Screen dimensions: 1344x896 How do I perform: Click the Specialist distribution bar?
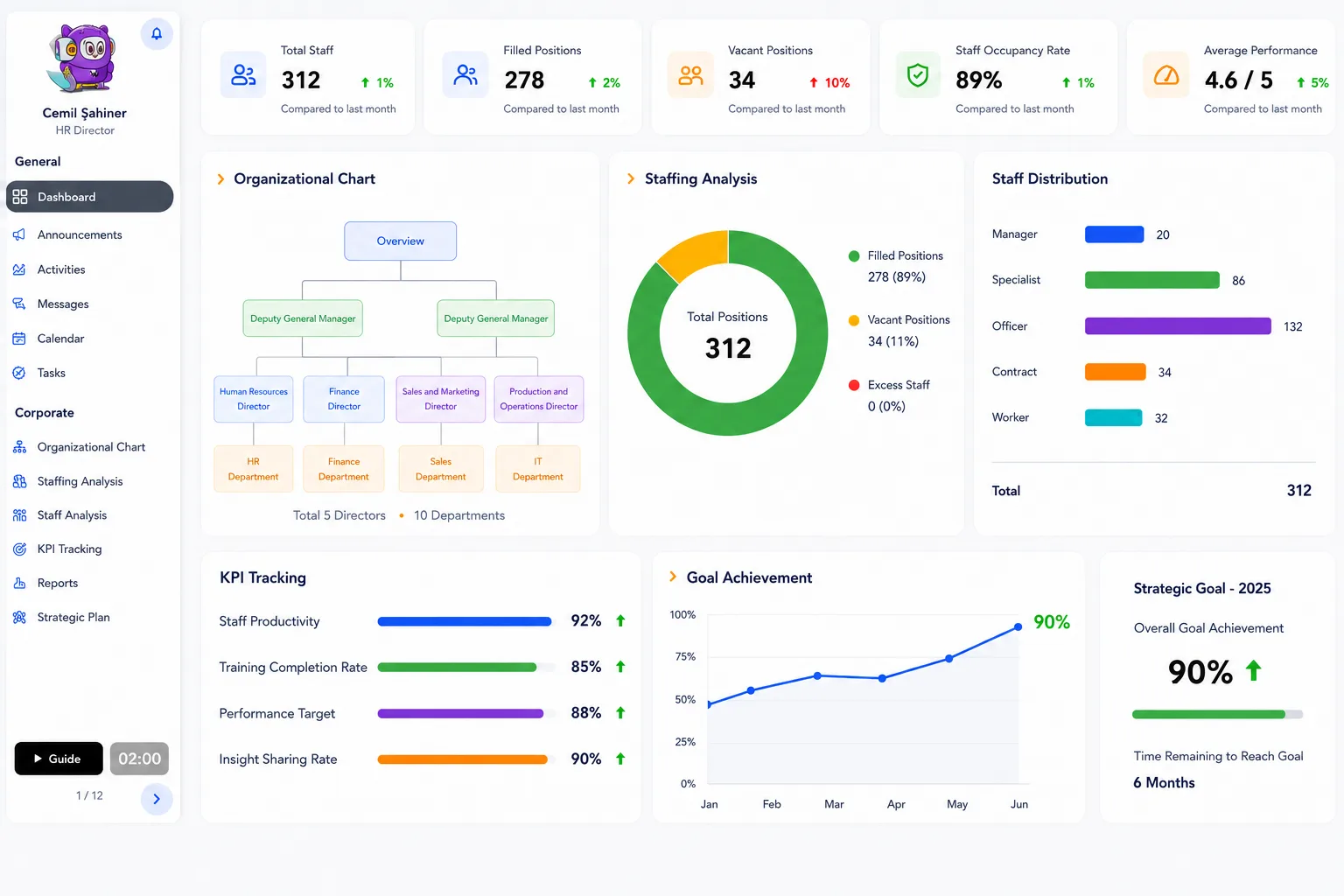1152,280
